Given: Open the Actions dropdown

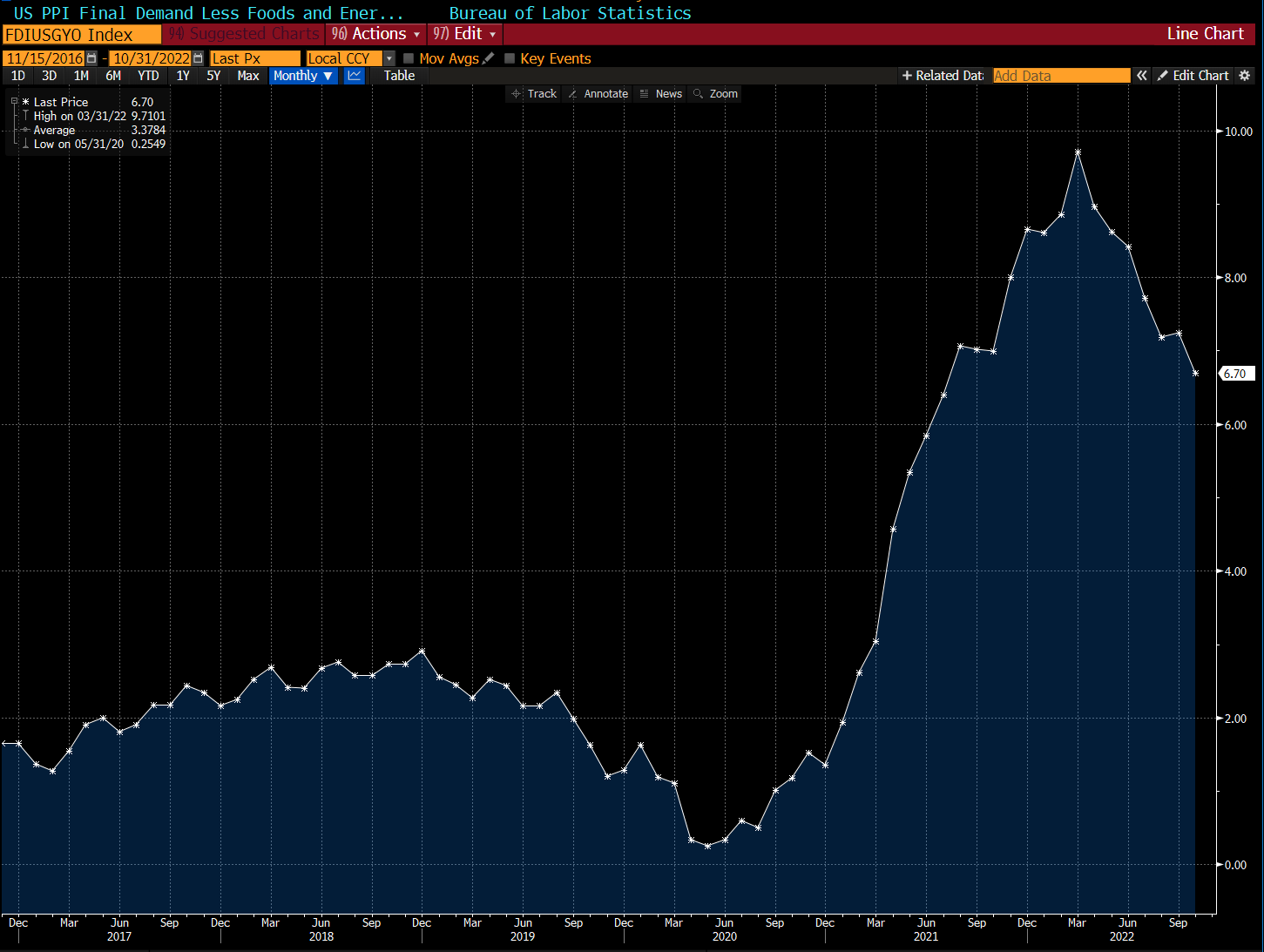Looking at the screenshot, I should [x=375, y=34].
